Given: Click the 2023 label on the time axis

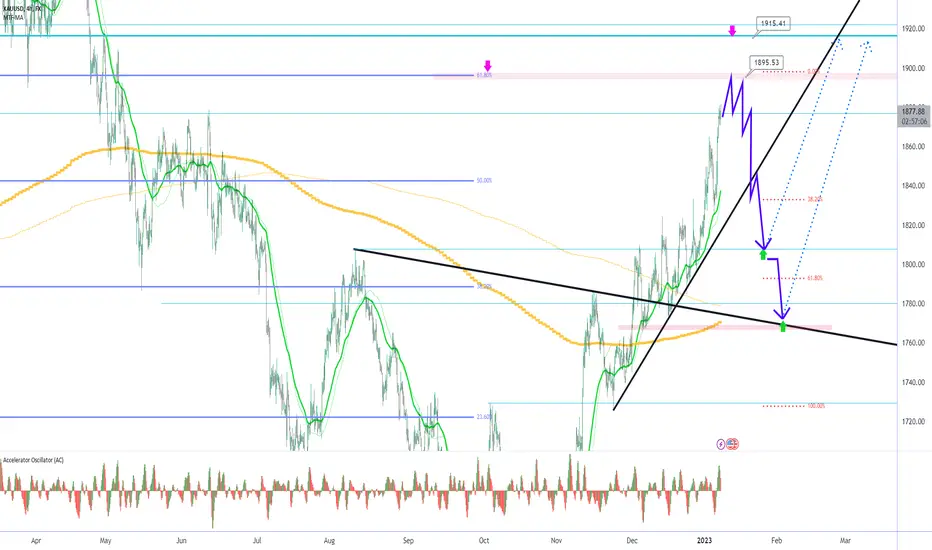Looking at the screenshot, I should coord(704,541).
